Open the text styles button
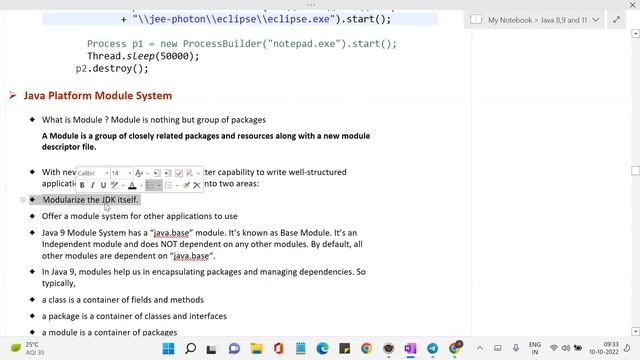 click(x=139, y=173)
